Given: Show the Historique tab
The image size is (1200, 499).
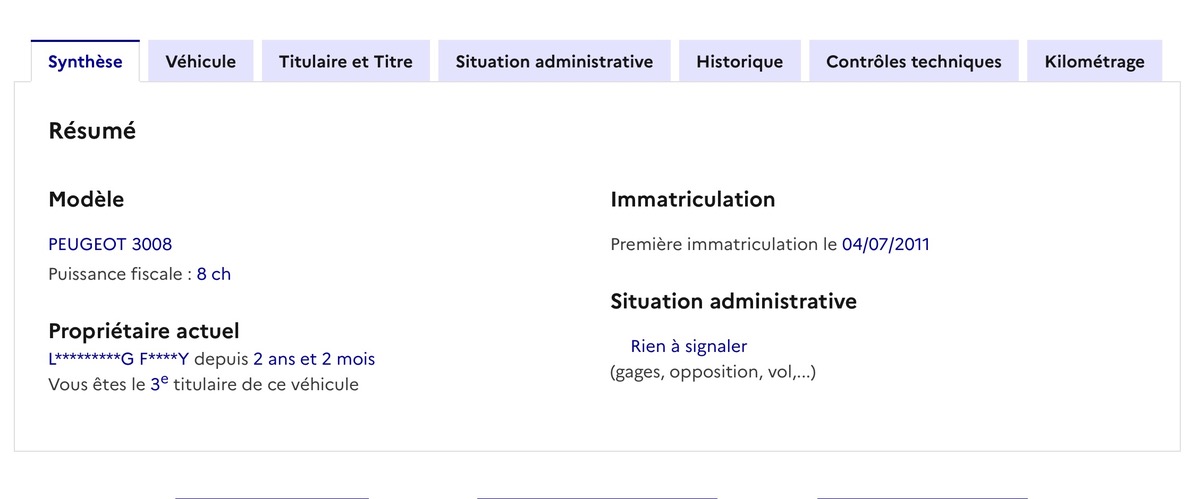Looking at the screenshot, I should 739,62.
